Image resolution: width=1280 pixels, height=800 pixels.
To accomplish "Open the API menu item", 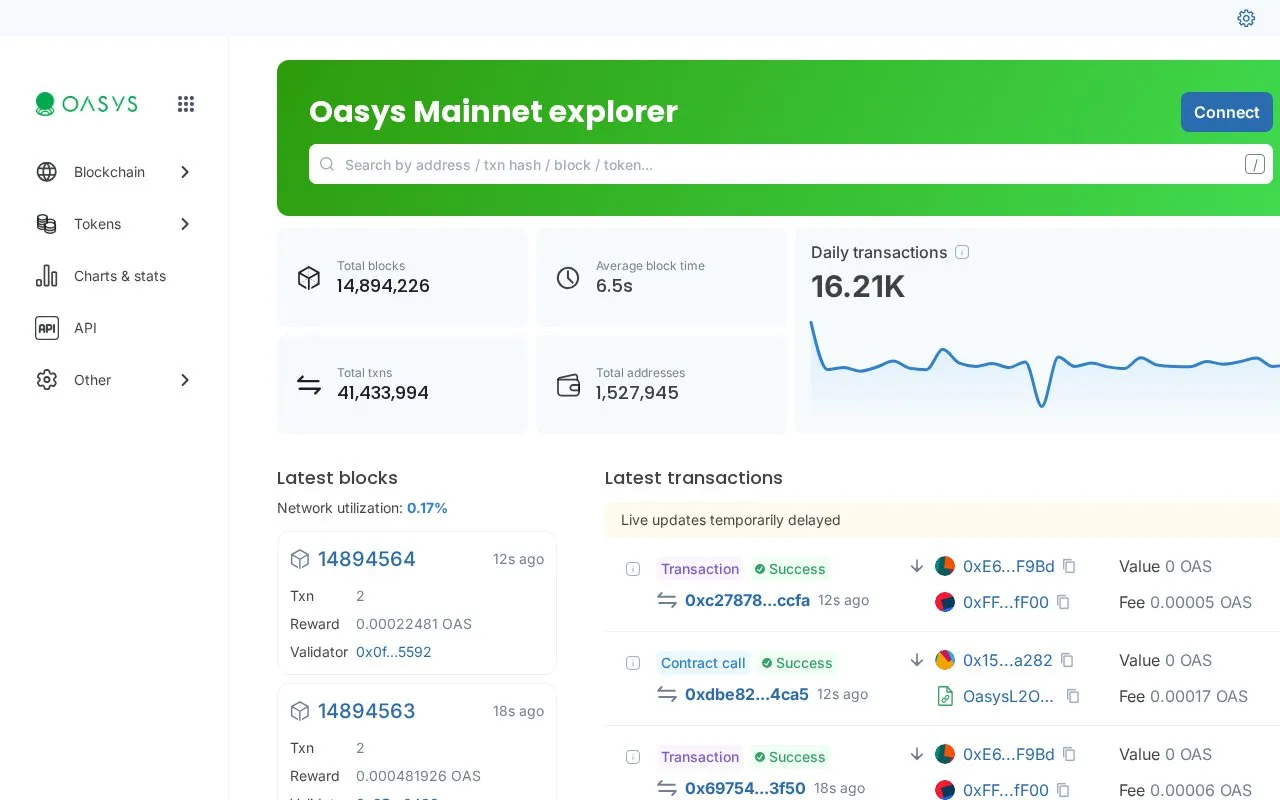I will 114,328.
